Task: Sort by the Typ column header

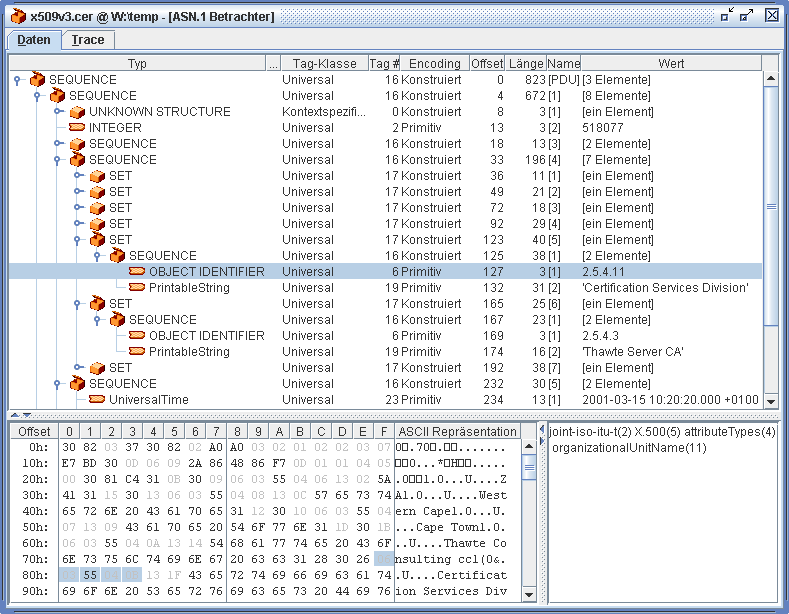Action: [x=137, y=63]
